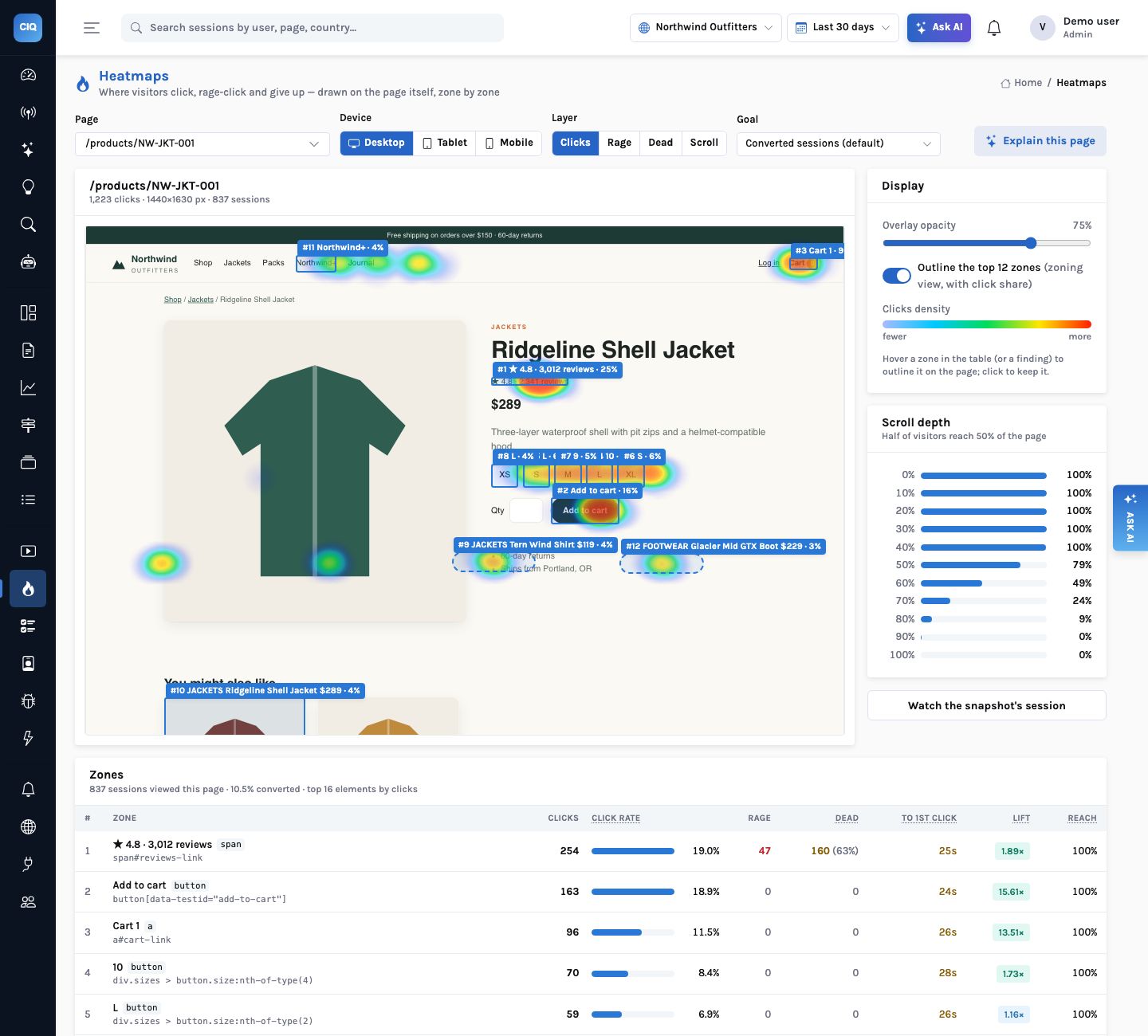Switch to the Dead layer tab

click(661, 143)
